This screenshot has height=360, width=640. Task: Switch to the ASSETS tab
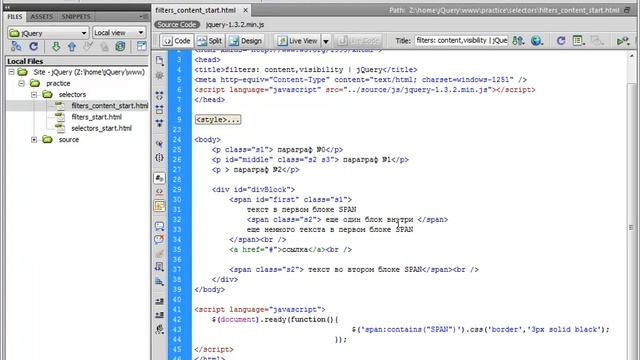click(42, 17)
